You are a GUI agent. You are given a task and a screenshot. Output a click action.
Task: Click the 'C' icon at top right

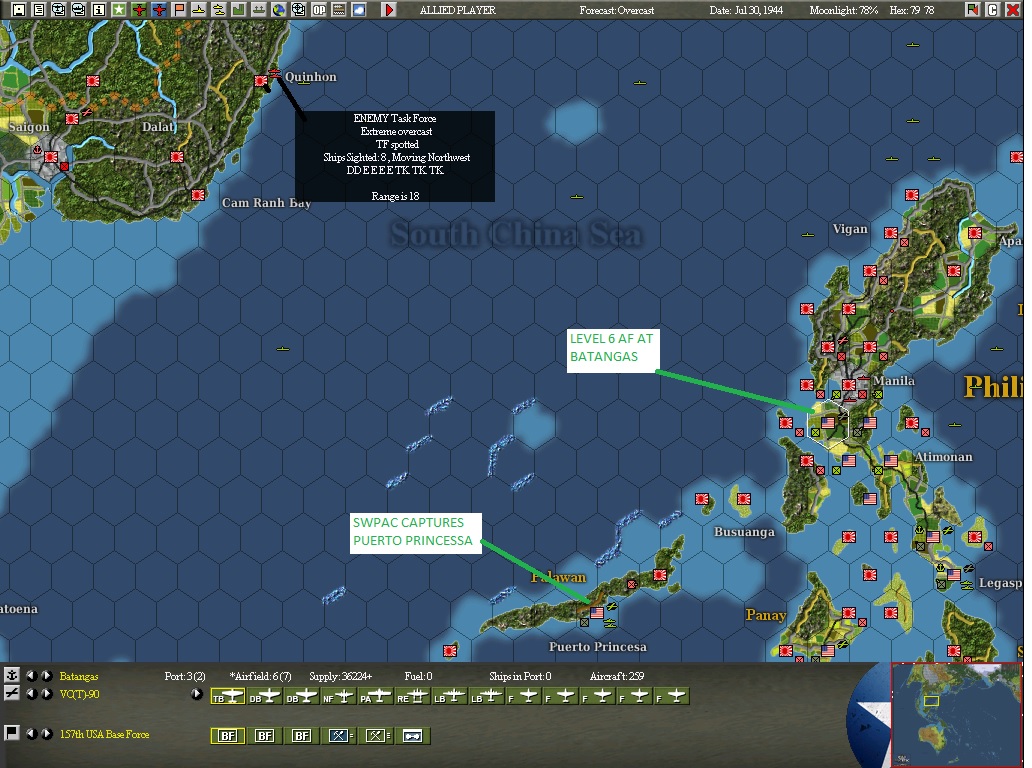(993, 10)
